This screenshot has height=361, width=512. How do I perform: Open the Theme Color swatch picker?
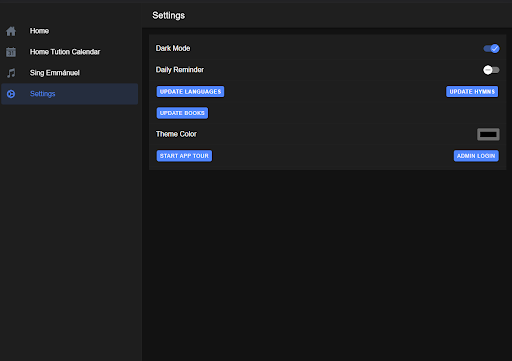click(x=488, y=134)
